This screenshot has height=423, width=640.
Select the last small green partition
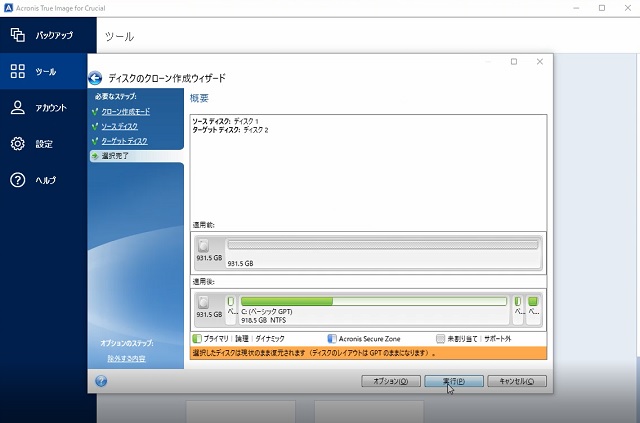click(x=533, y=309)
